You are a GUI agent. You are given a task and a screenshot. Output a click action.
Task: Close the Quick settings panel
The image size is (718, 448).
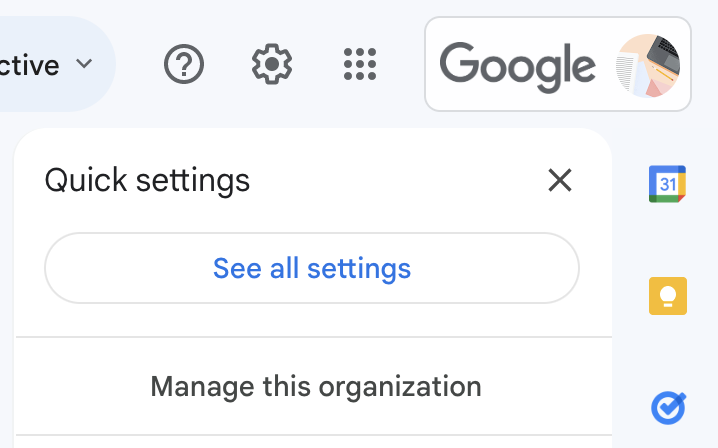tap(560, 181)
